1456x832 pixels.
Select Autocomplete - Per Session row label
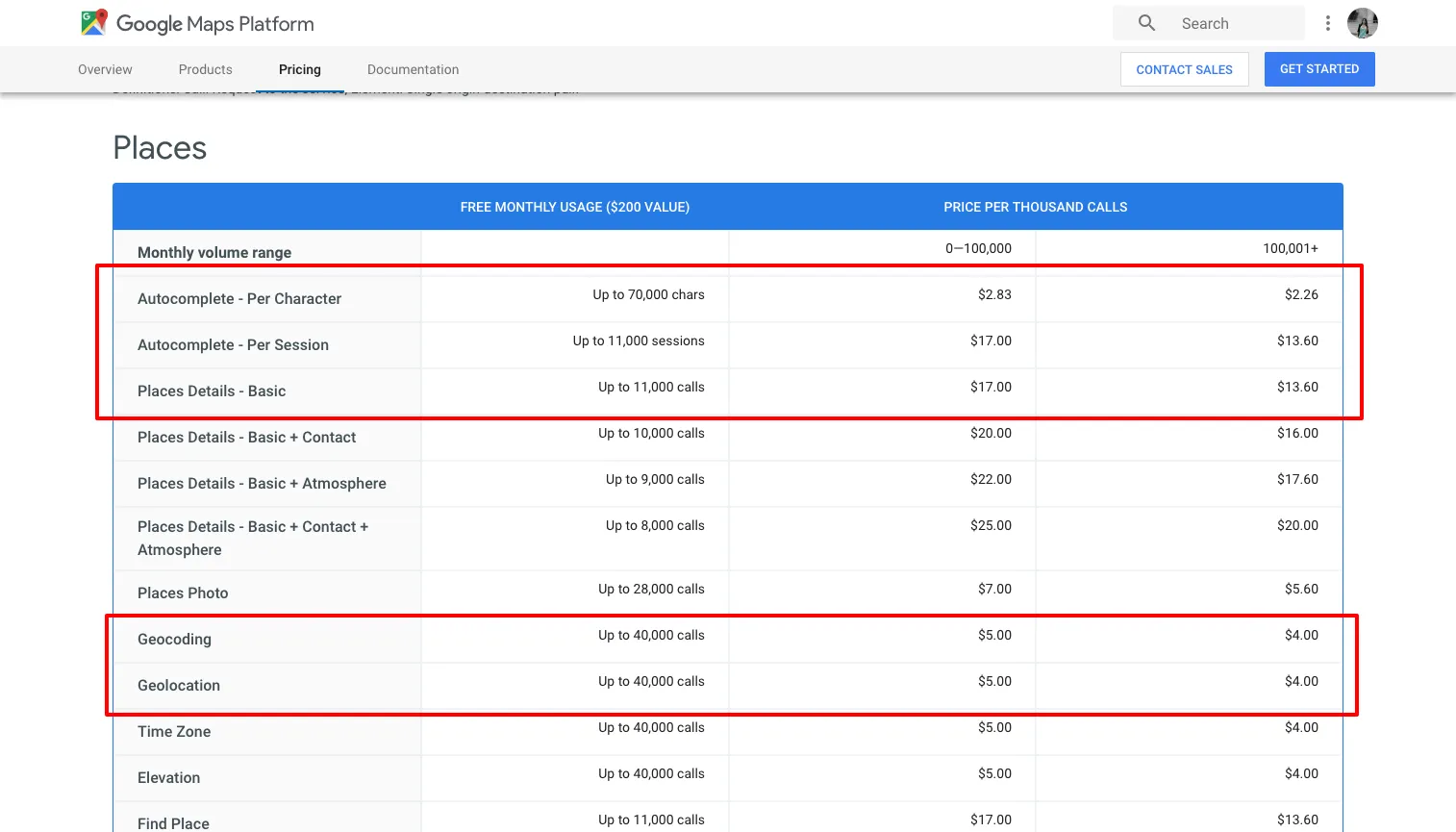234,344
